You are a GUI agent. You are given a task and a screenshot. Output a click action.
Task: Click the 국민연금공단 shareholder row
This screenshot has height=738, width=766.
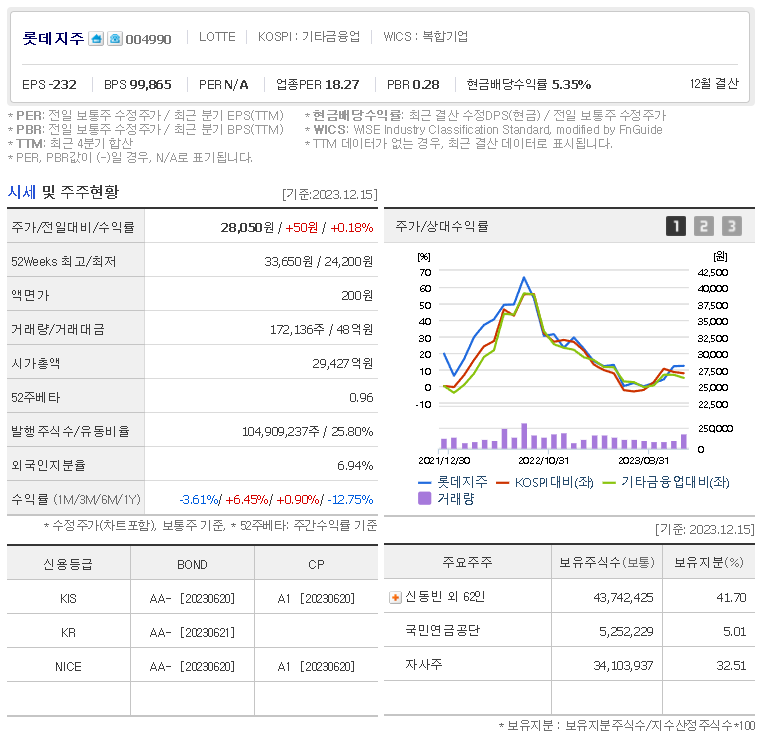pyautogui.click(x=569, y=631)
